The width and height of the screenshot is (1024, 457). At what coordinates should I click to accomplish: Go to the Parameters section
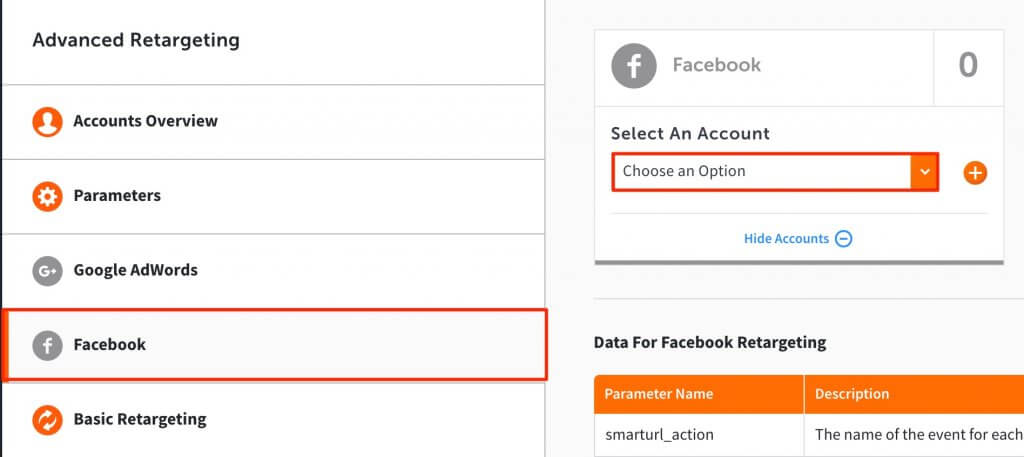(273, 197)
